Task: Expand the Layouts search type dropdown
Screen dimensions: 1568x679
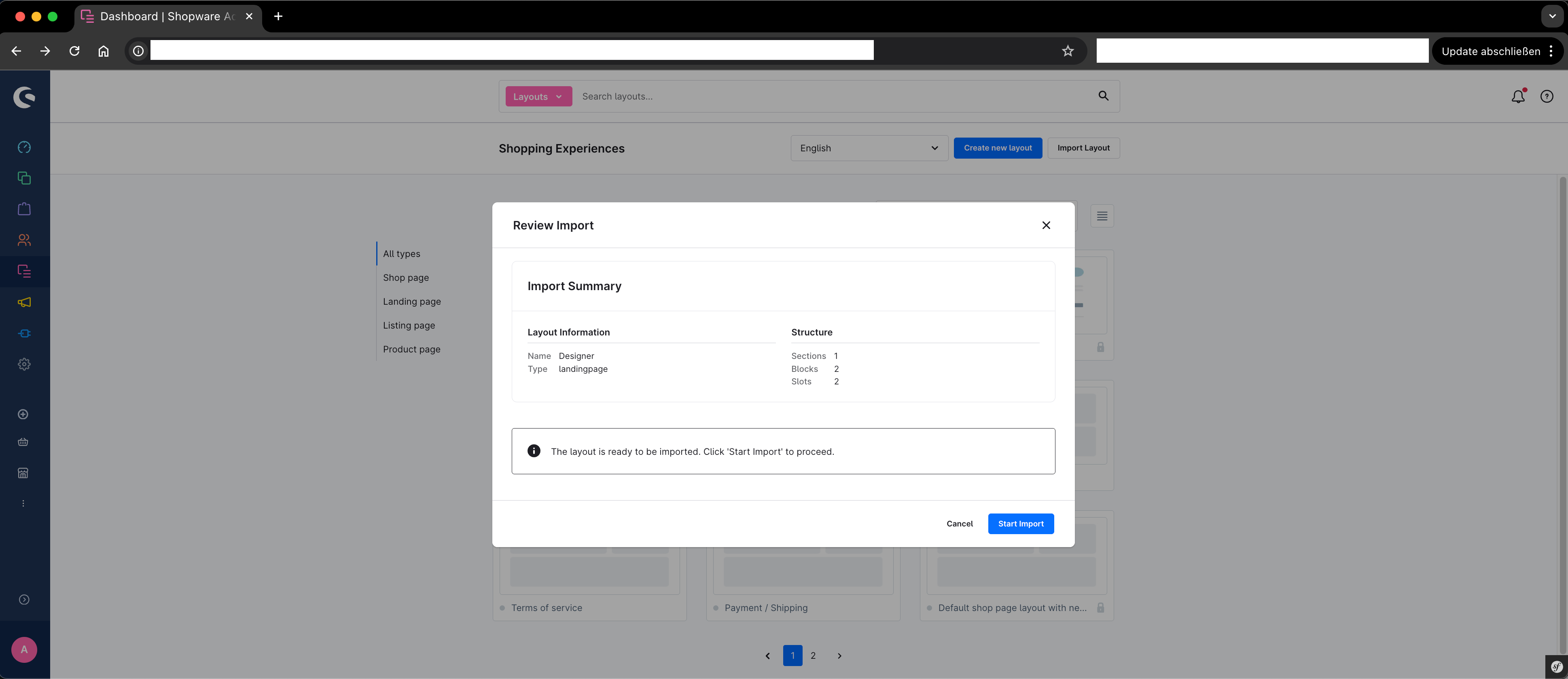Action: tap(538, 96)
